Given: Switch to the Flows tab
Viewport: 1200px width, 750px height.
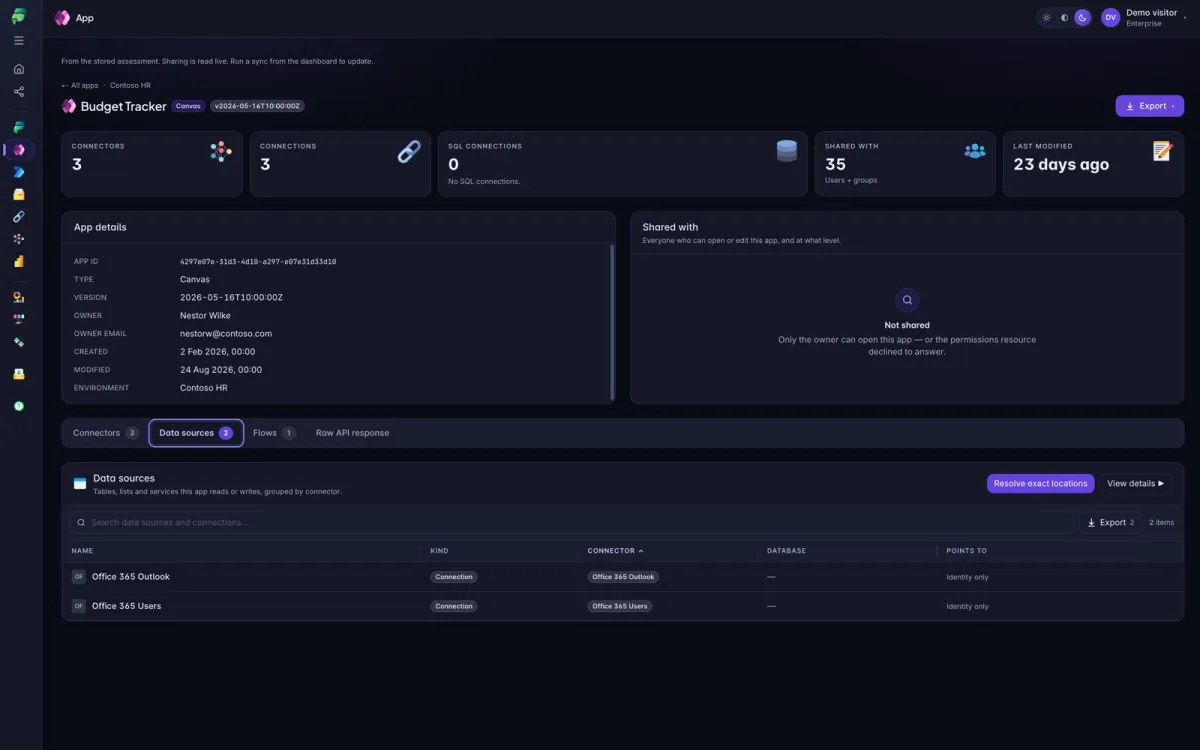Looking at the screenshot, I should (274, 433).
